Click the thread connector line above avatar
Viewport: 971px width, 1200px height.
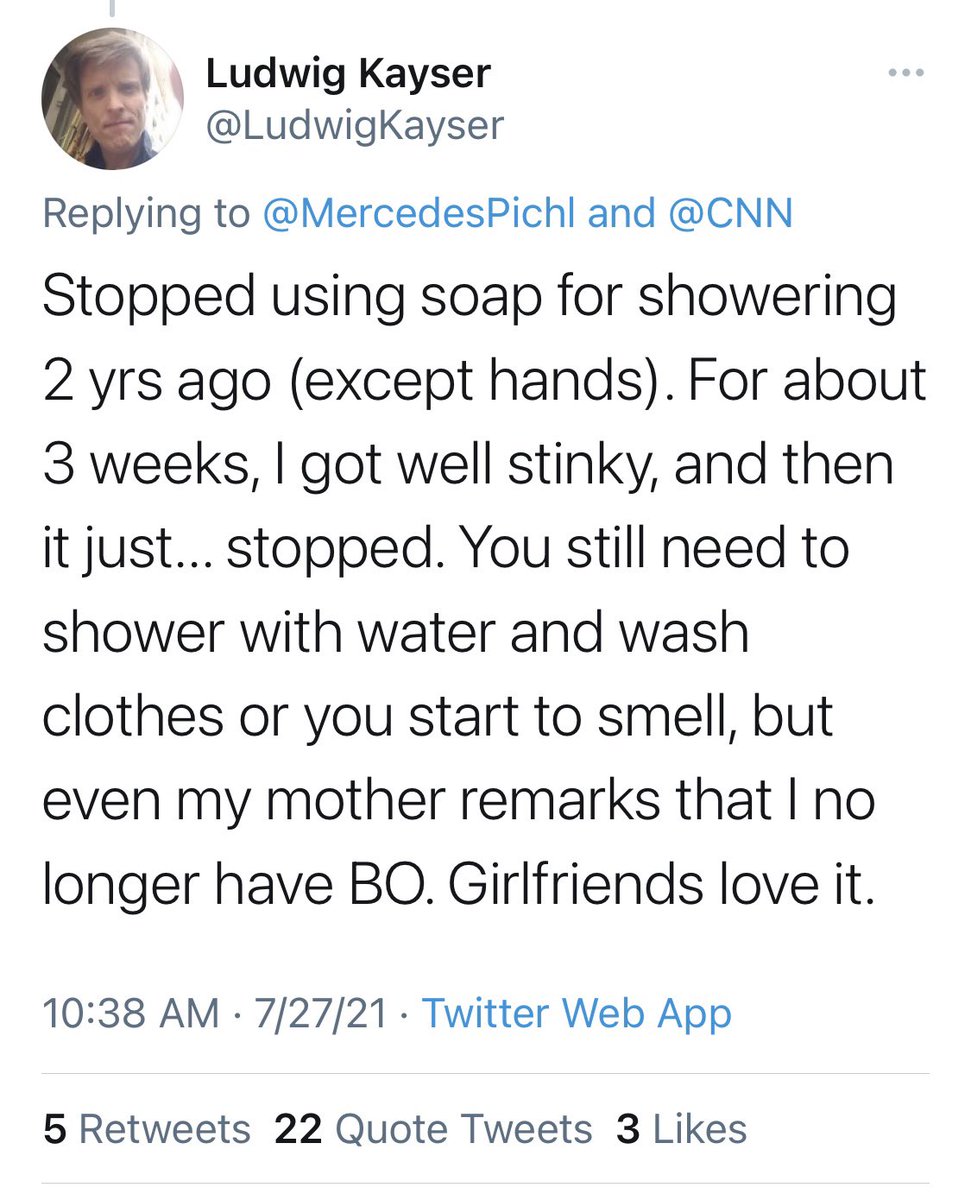coord(112,10)
